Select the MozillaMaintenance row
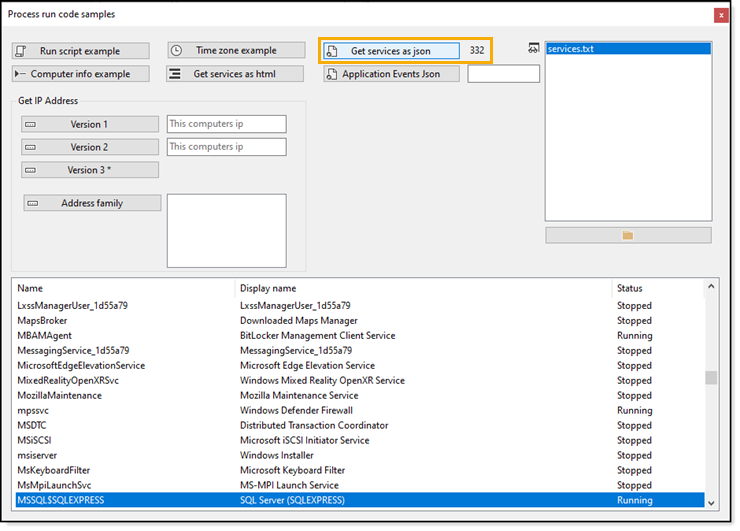This screenshot has width=740, height=531. [x=360, y=396]
